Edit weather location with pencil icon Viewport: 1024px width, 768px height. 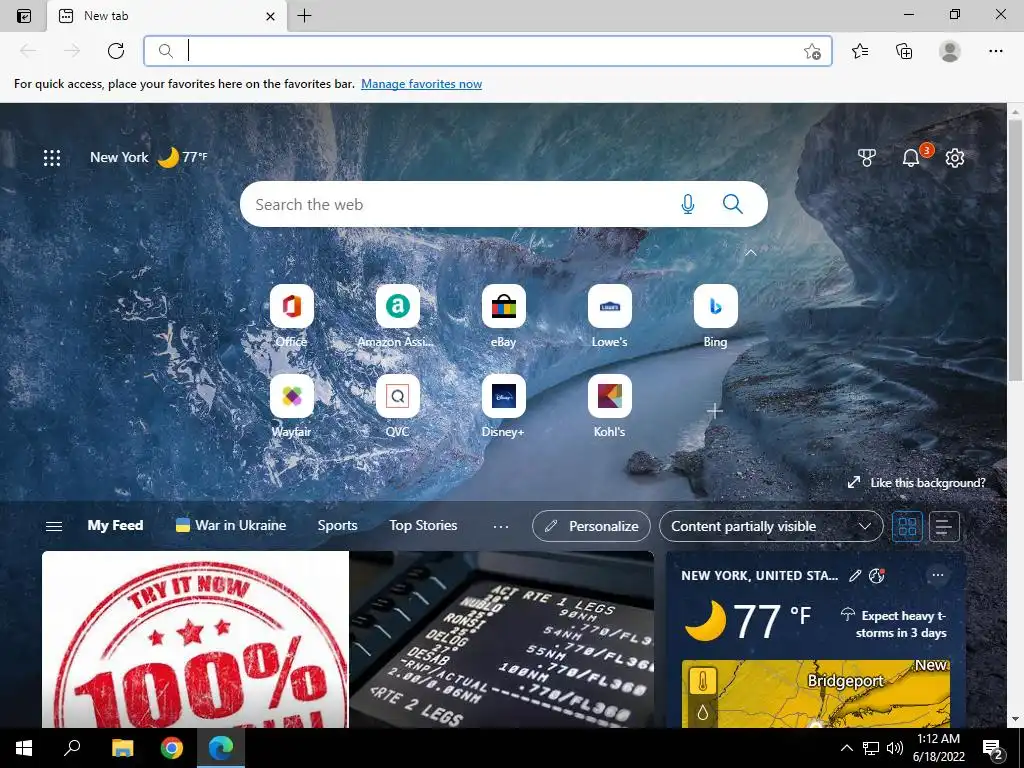click(855, 575)
